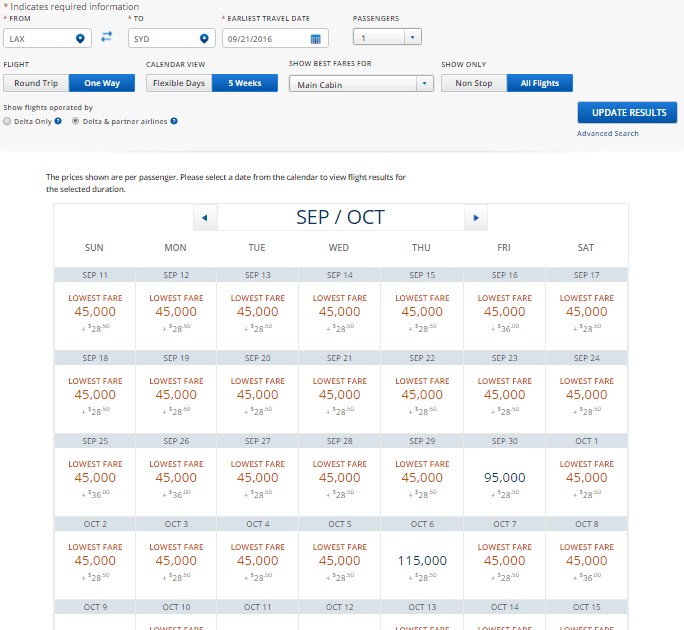This screenshot has width=684, height=630.
Task: Select SEP 21 fare of 45,000
Action: click(339, 398)
